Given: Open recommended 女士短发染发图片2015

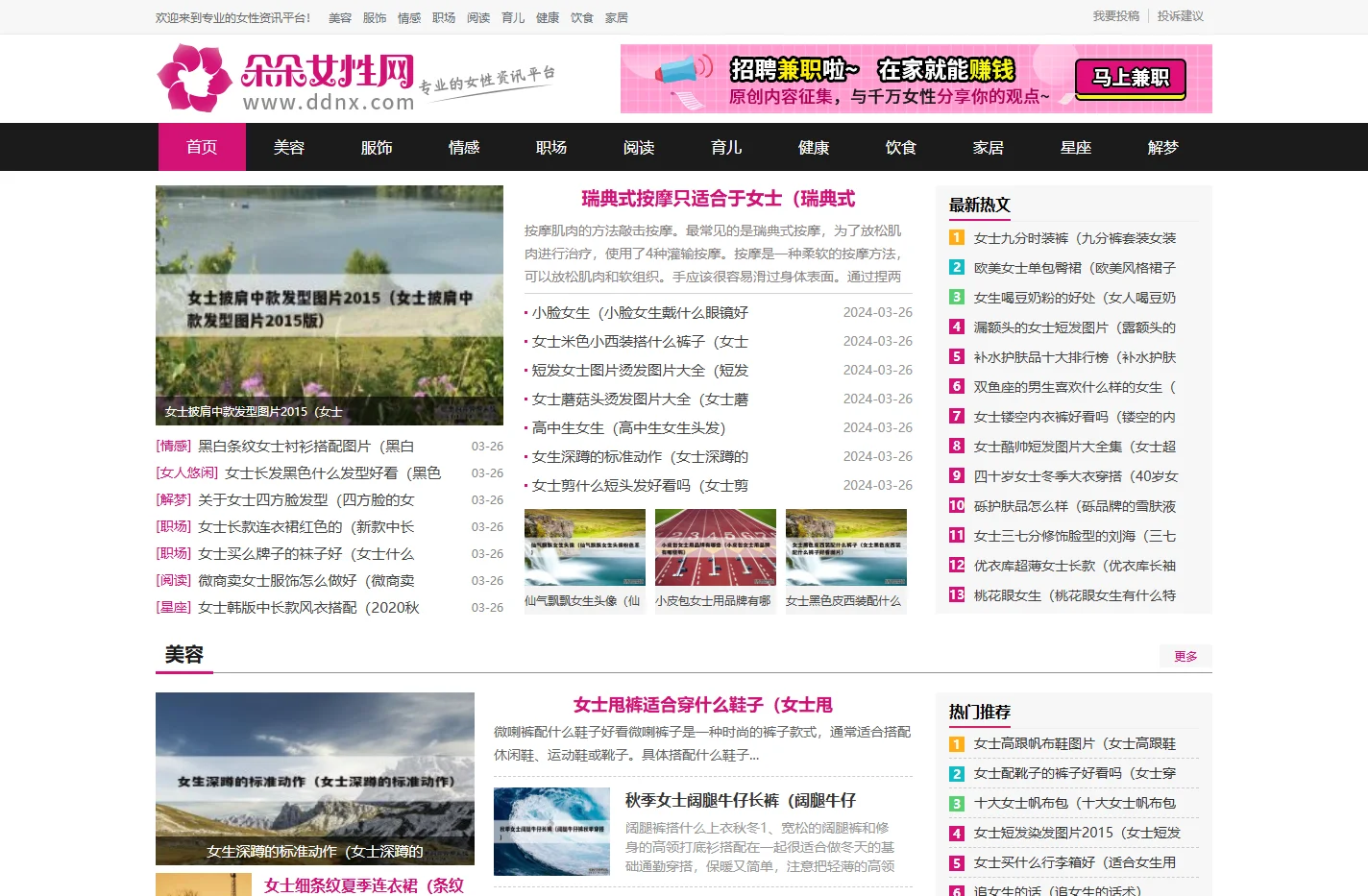Looking at the screenshot, I should (x=1077, y=832).
